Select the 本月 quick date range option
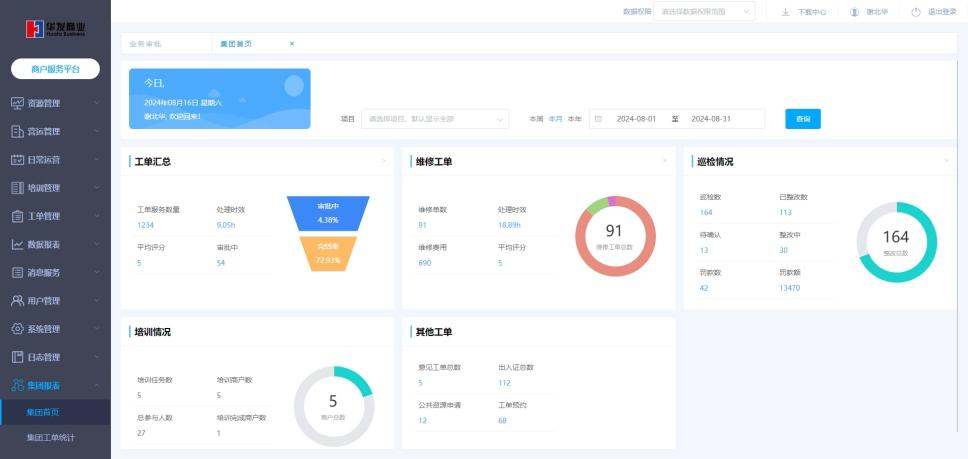 click(555, 119)
